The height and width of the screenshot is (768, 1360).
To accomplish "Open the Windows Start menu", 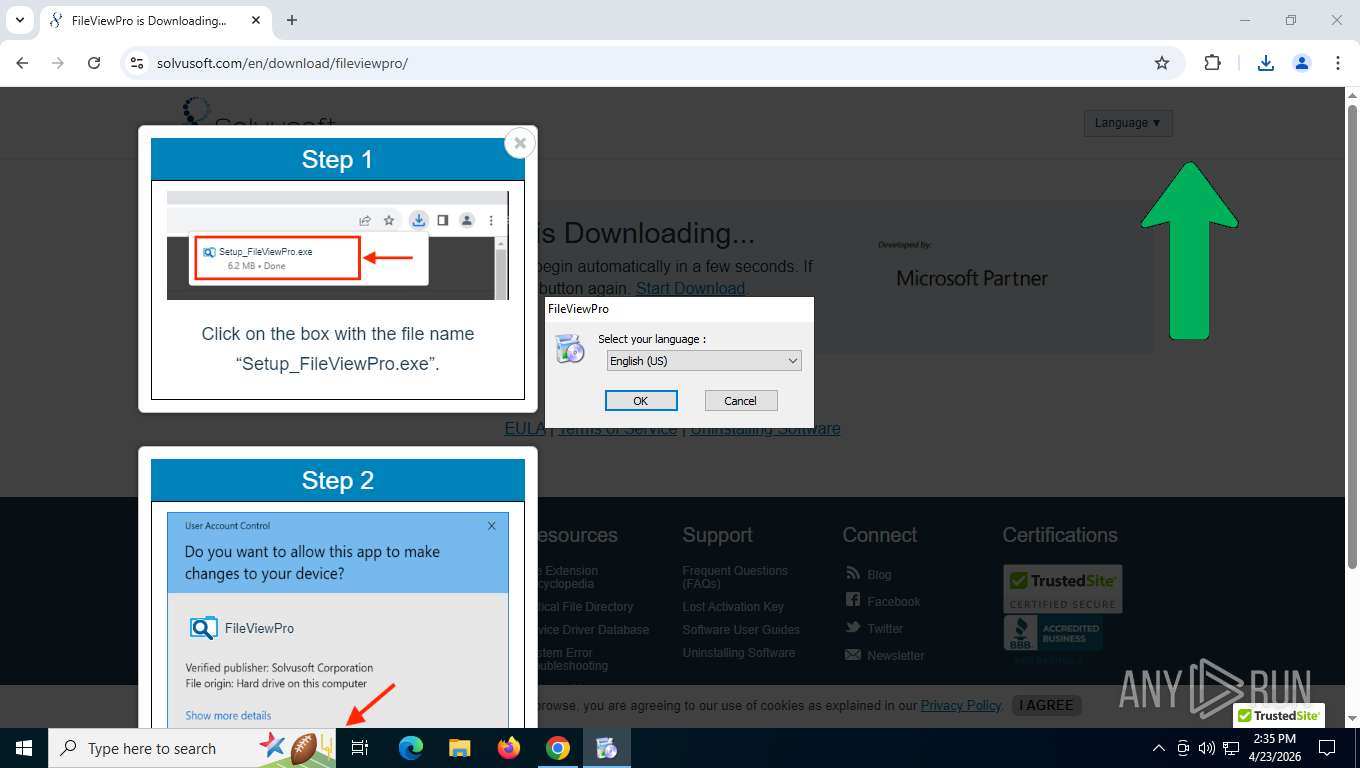I will [x=24, y=748].
